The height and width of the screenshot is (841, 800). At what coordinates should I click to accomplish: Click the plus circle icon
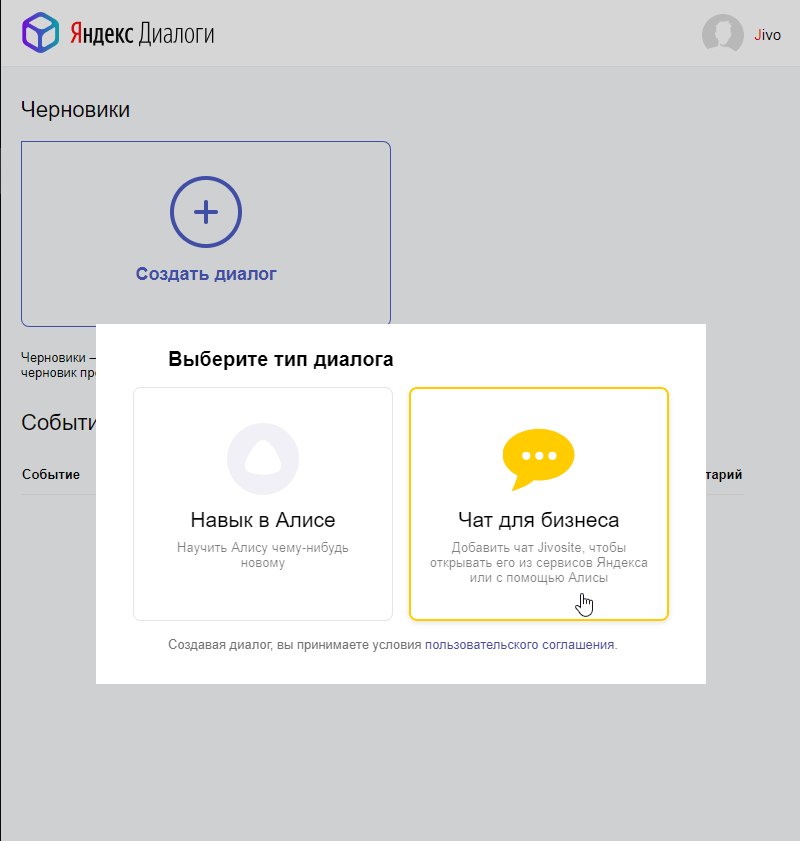coord(206,212)
